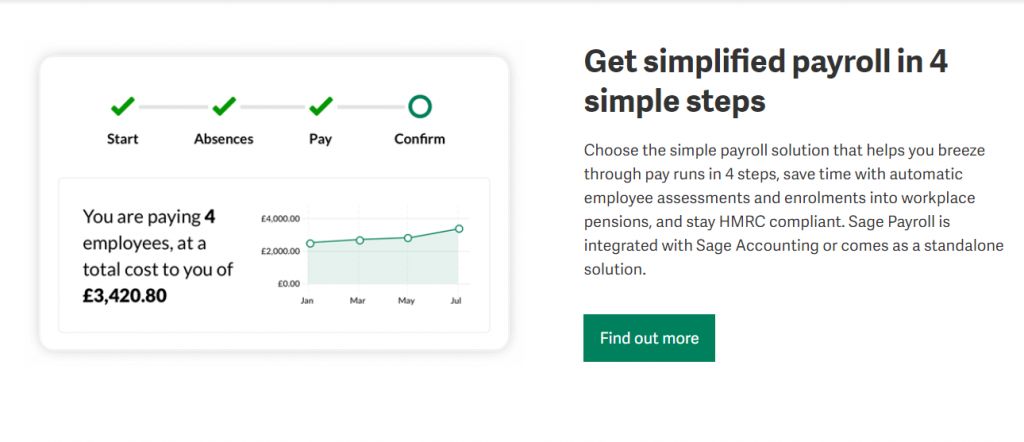Click the £4,000.00 axis label
This screenshot has width=1024, height=442.
280,218
